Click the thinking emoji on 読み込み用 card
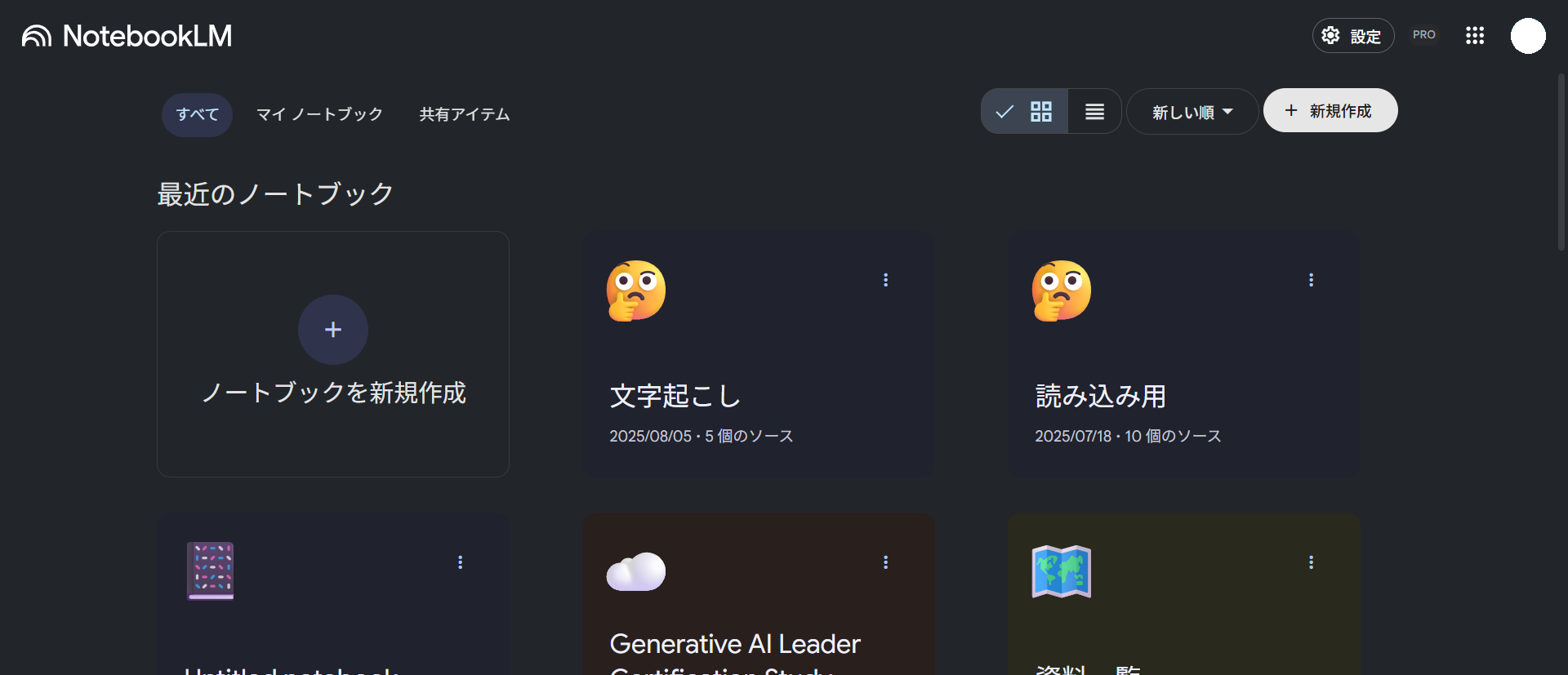1568x675 pixels. click(1062, 291)
